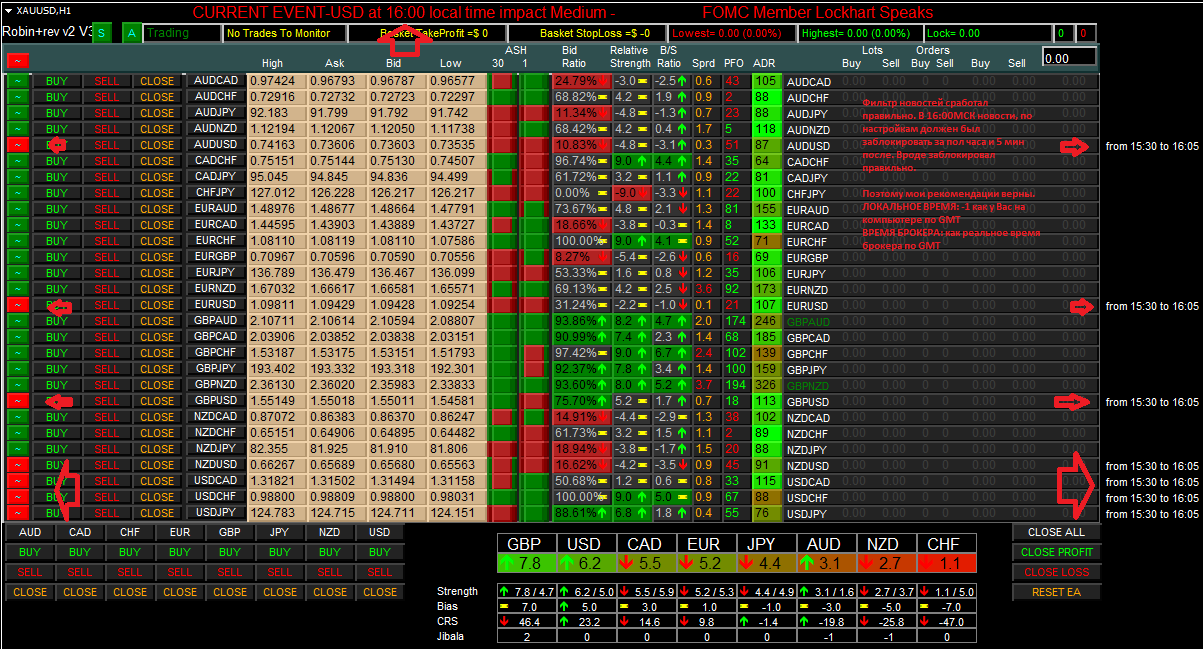Click BUY in the AUDCAD row

[x=57, y=81]
